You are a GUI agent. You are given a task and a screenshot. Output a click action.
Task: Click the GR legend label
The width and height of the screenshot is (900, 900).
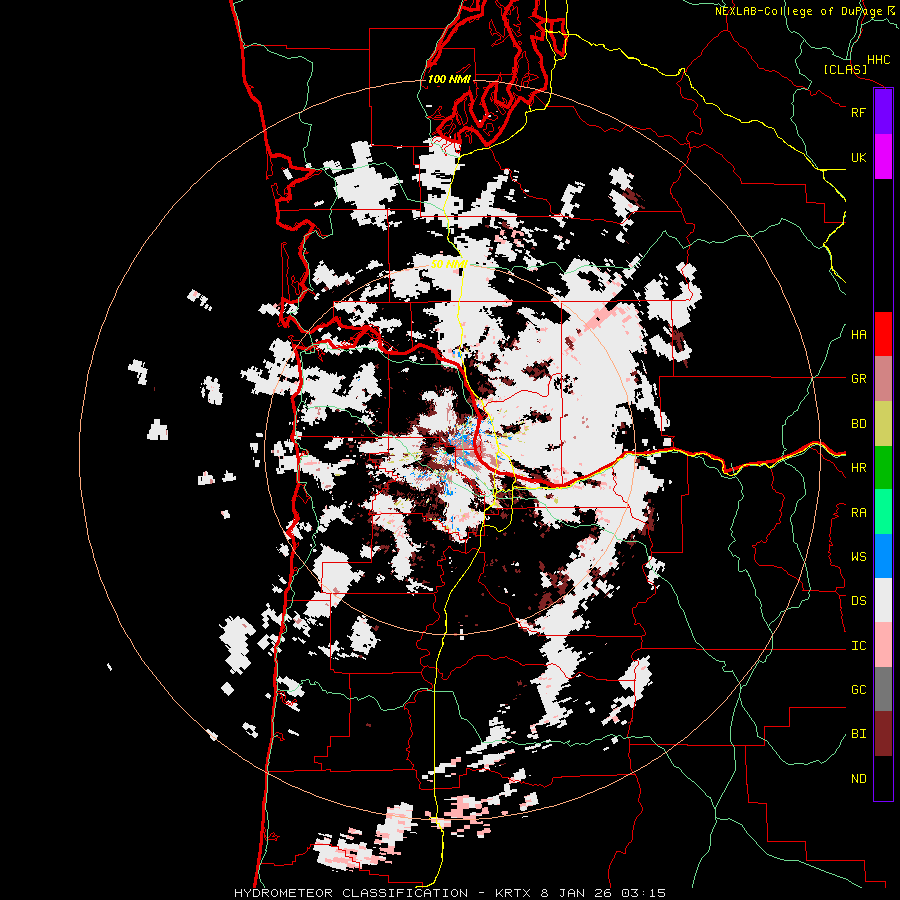point(858,379)
